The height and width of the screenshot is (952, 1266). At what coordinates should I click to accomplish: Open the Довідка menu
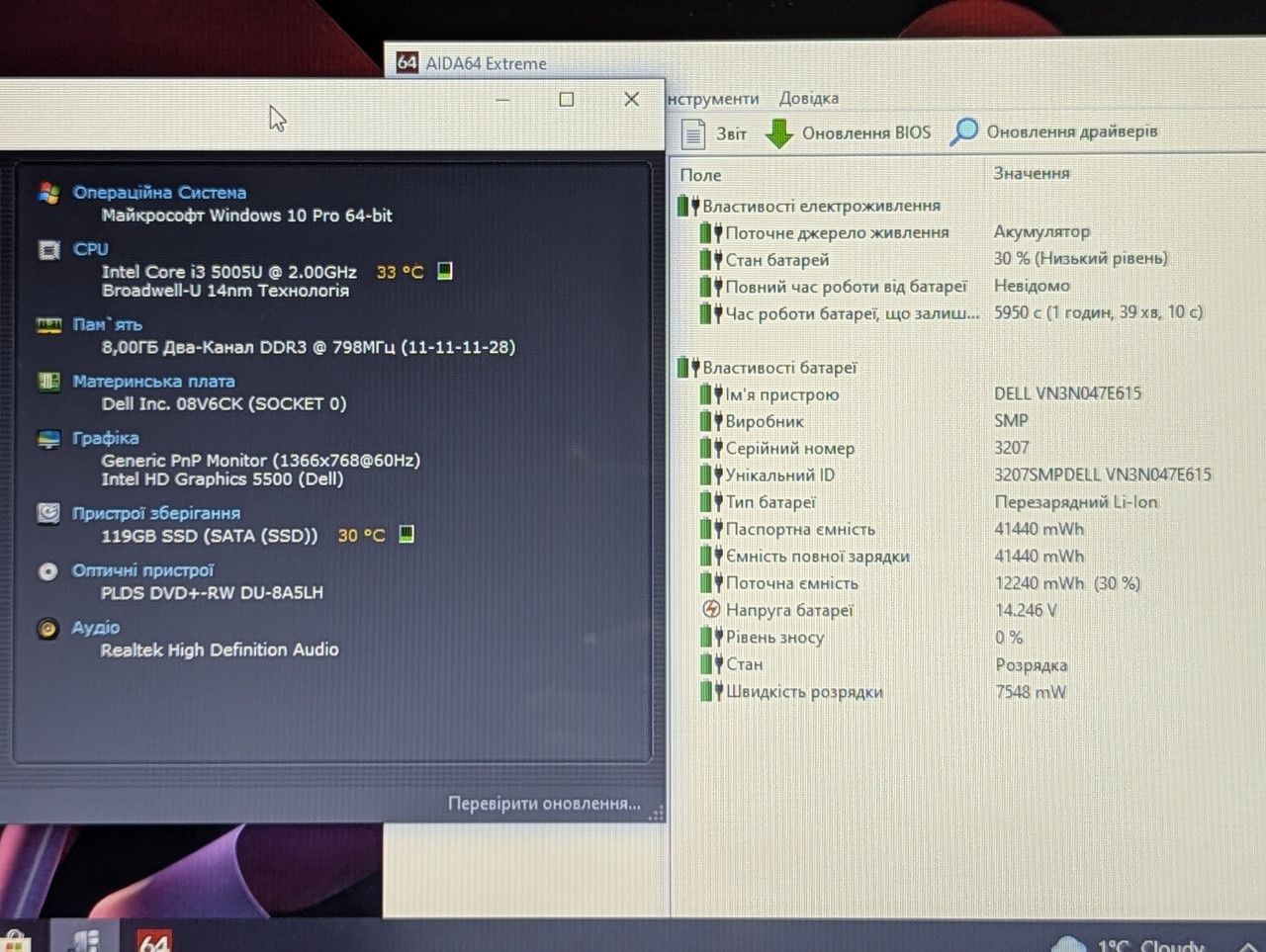point(808,98)
